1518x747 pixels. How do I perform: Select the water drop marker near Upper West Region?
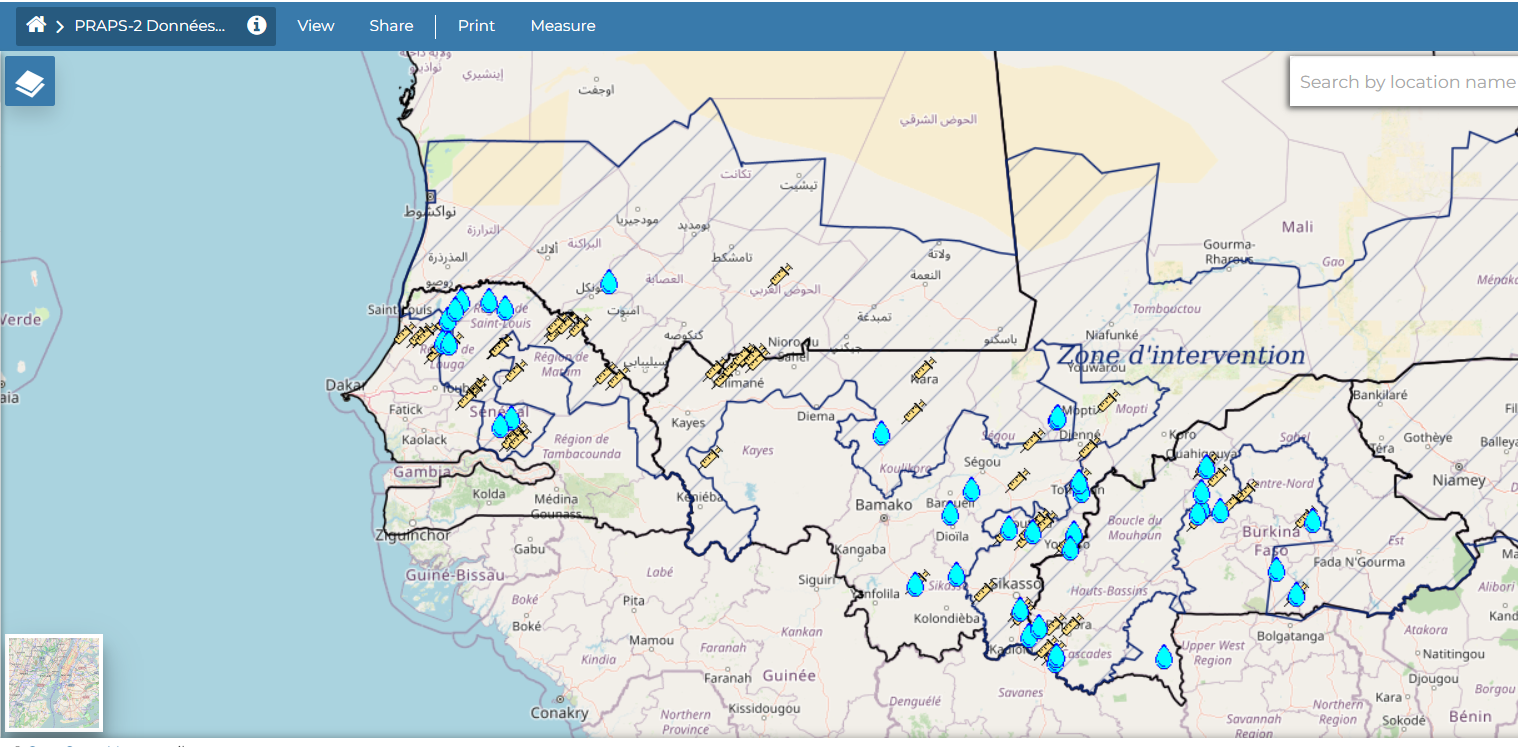coord(1164,658)
